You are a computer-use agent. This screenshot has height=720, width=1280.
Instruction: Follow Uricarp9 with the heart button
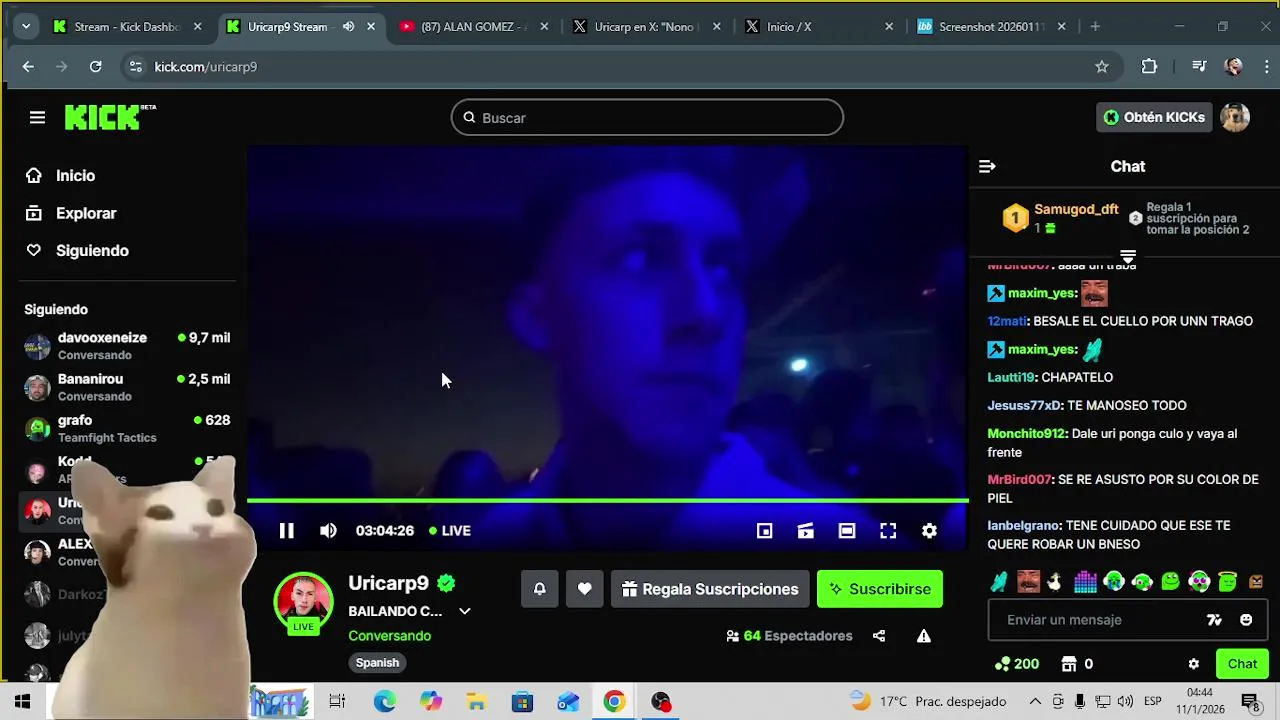[x=585, y=589]
